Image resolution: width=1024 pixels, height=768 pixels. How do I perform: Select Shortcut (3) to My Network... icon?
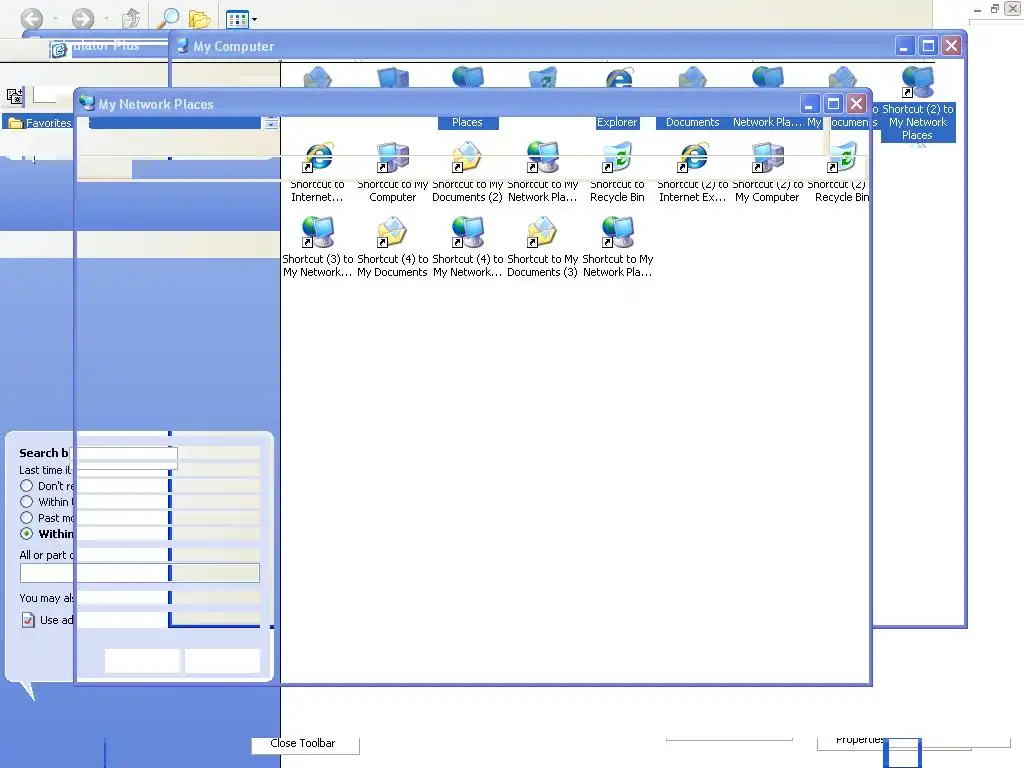(317, 248)
